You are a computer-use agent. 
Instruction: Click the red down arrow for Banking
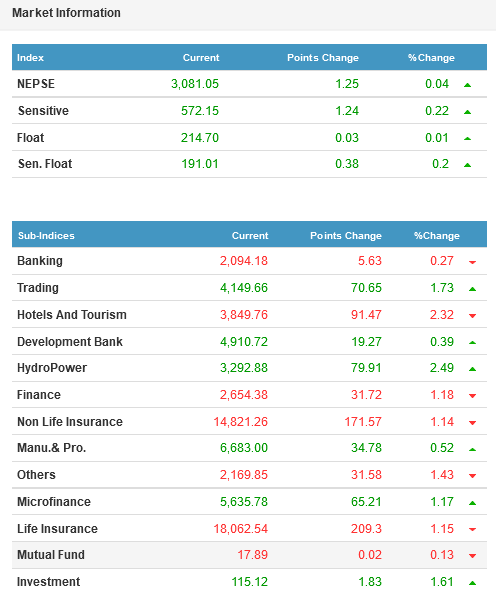472,262
